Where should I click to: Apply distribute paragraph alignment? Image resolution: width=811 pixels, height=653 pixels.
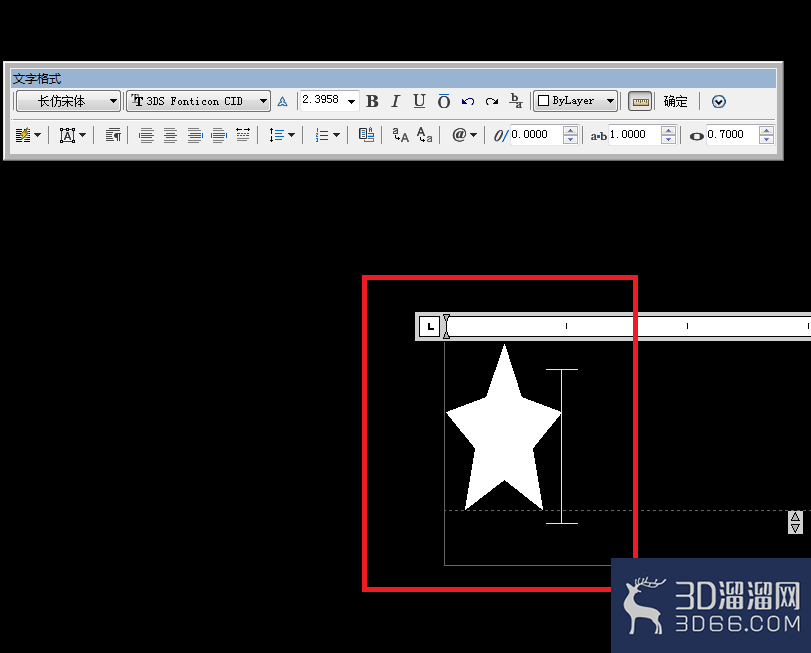[x=243, y=134]
